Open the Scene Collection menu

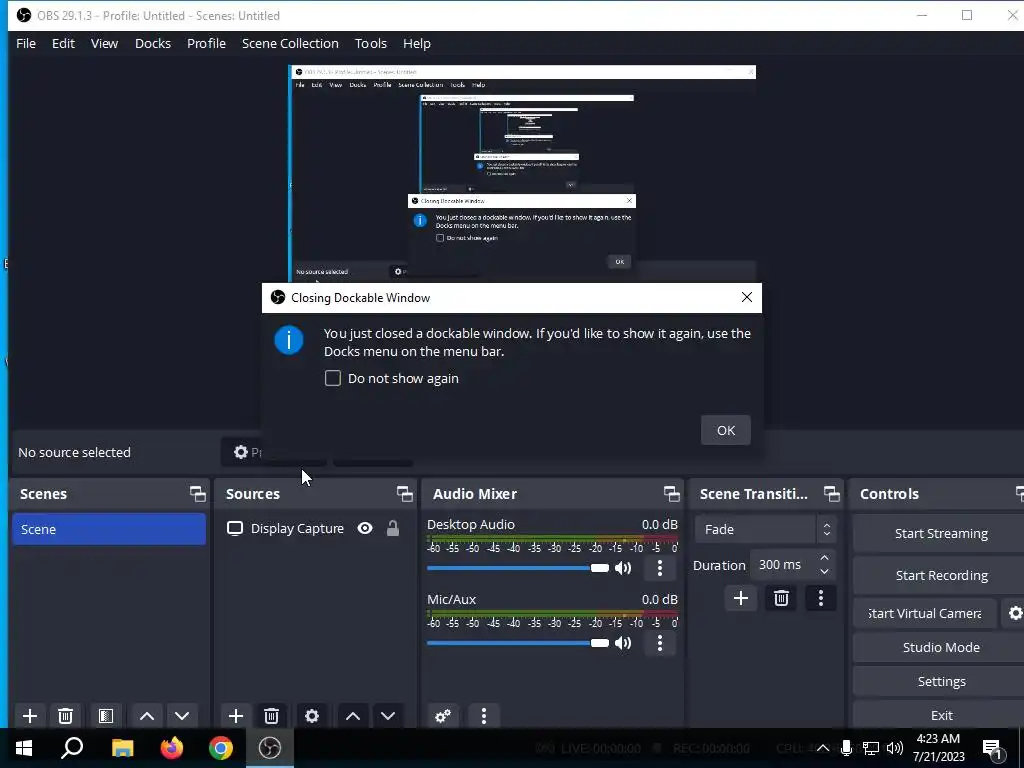pyautogui.click(x=290, y=43)
